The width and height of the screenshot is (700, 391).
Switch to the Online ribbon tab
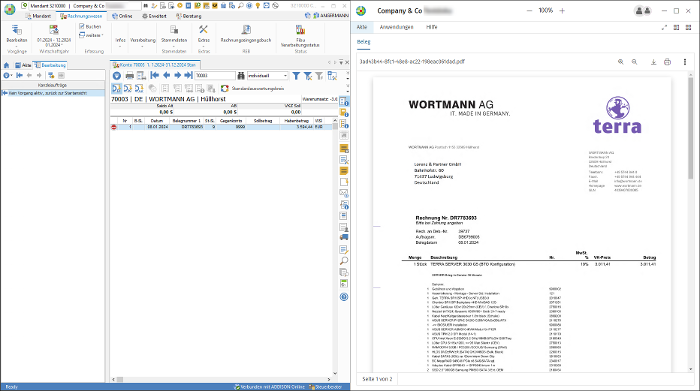coord(122,16)
